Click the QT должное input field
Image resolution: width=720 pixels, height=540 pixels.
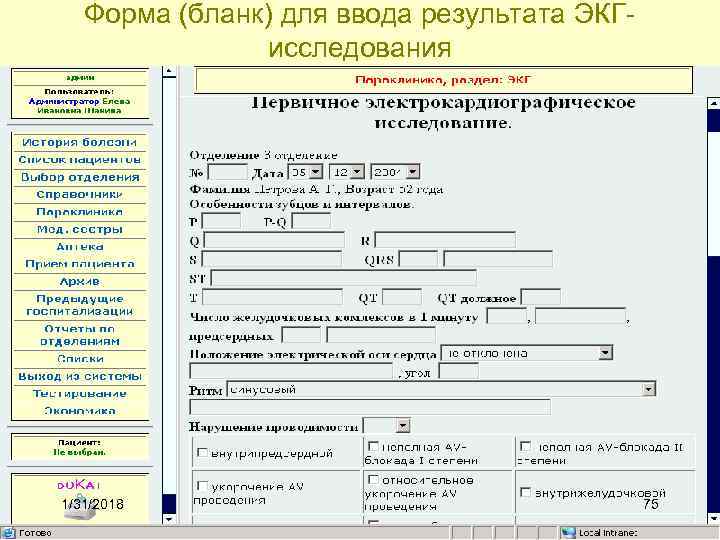540,298
